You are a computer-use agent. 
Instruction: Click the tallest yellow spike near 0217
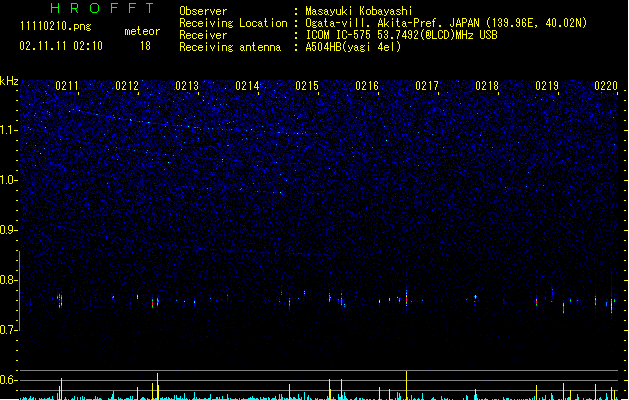406,385
